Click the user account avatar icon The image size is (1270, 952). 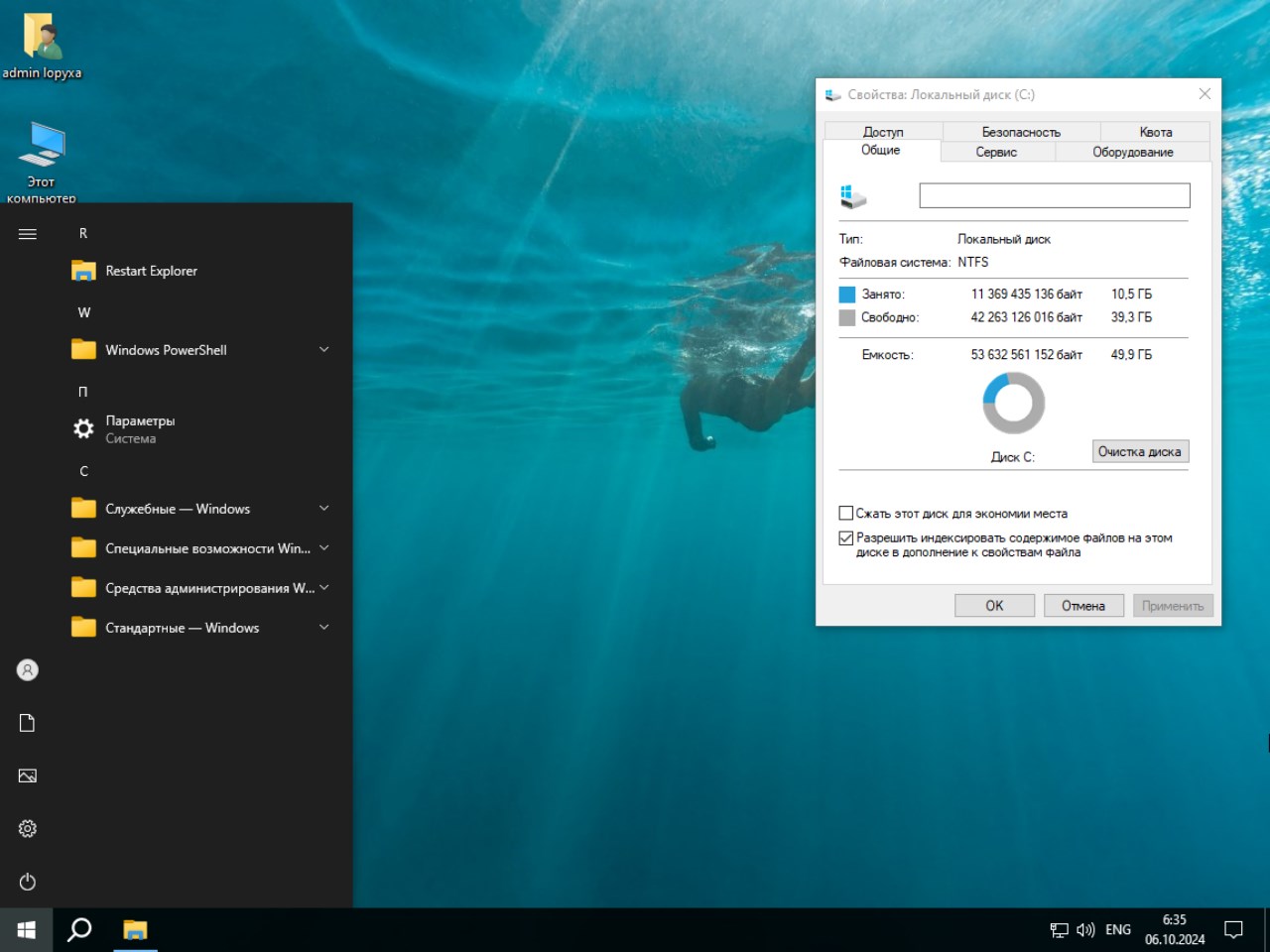pyautogui.click(x=28, y=670)
